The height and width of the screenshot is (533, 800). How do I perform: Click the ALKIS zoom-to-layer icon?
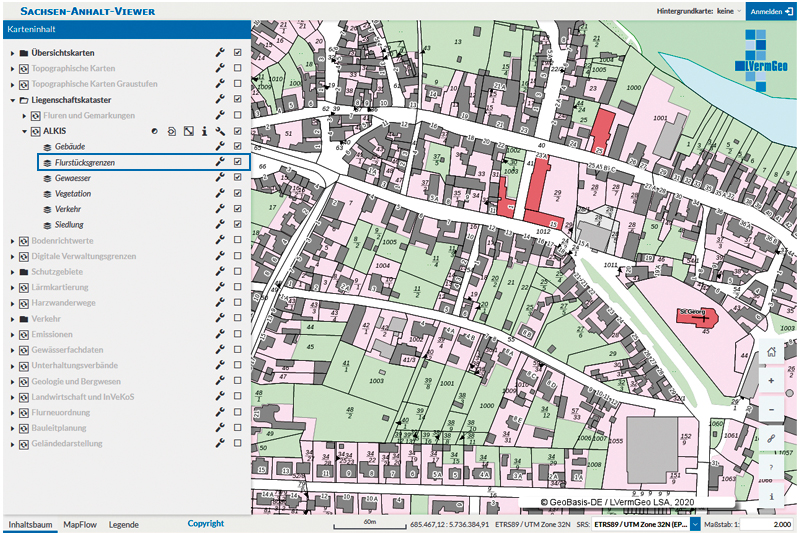(172, 131)
